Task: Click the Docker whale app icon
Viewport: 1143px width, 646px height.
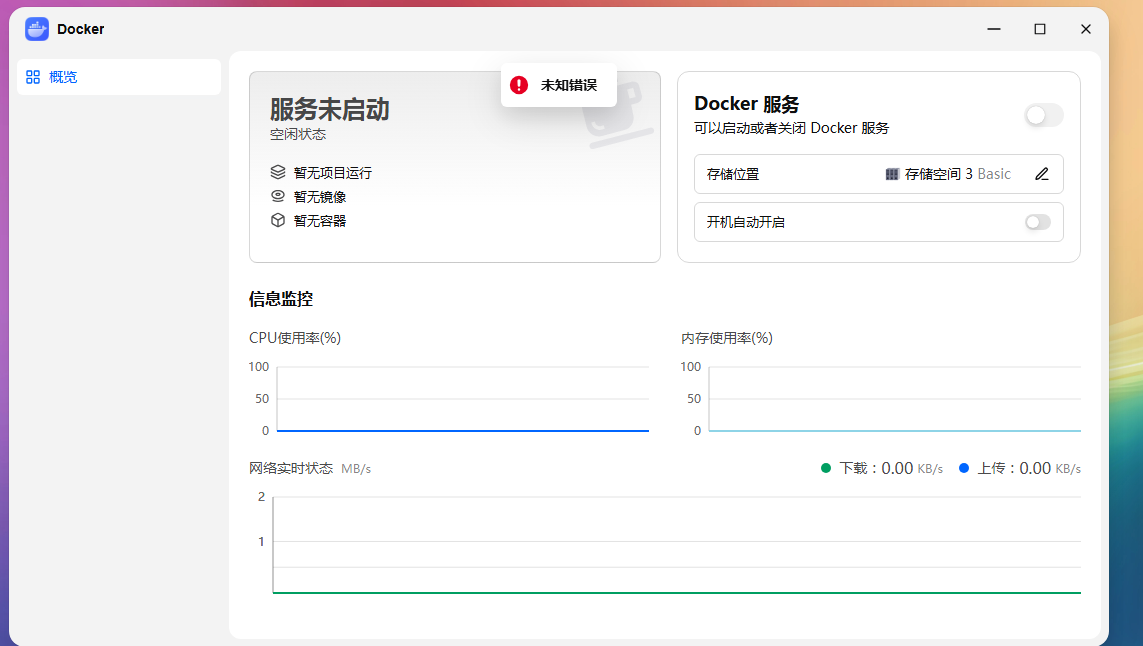Action: point(36,29)
